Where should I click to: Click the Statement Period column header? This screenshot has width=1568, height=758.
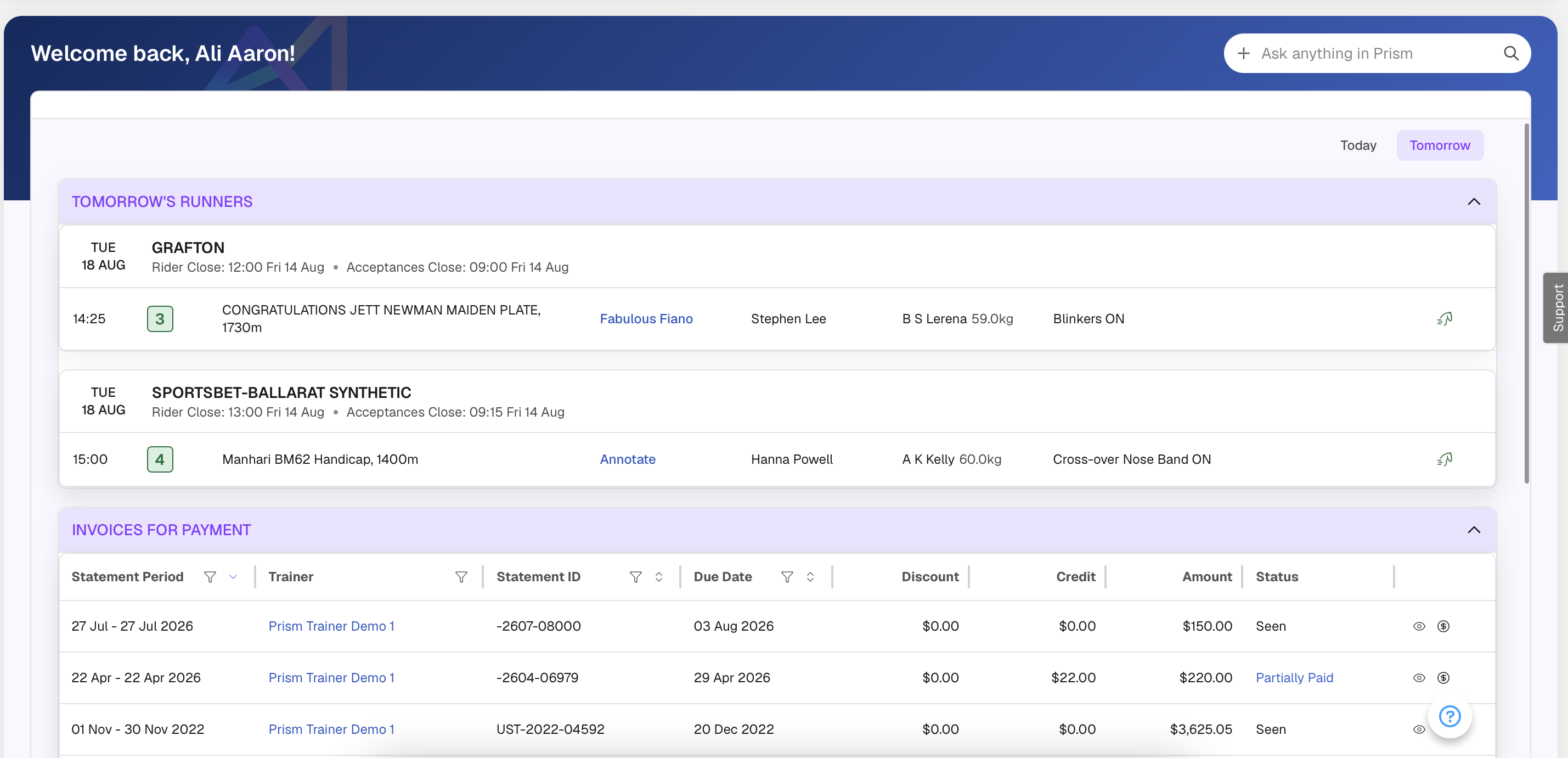click(x=127, y=576)
